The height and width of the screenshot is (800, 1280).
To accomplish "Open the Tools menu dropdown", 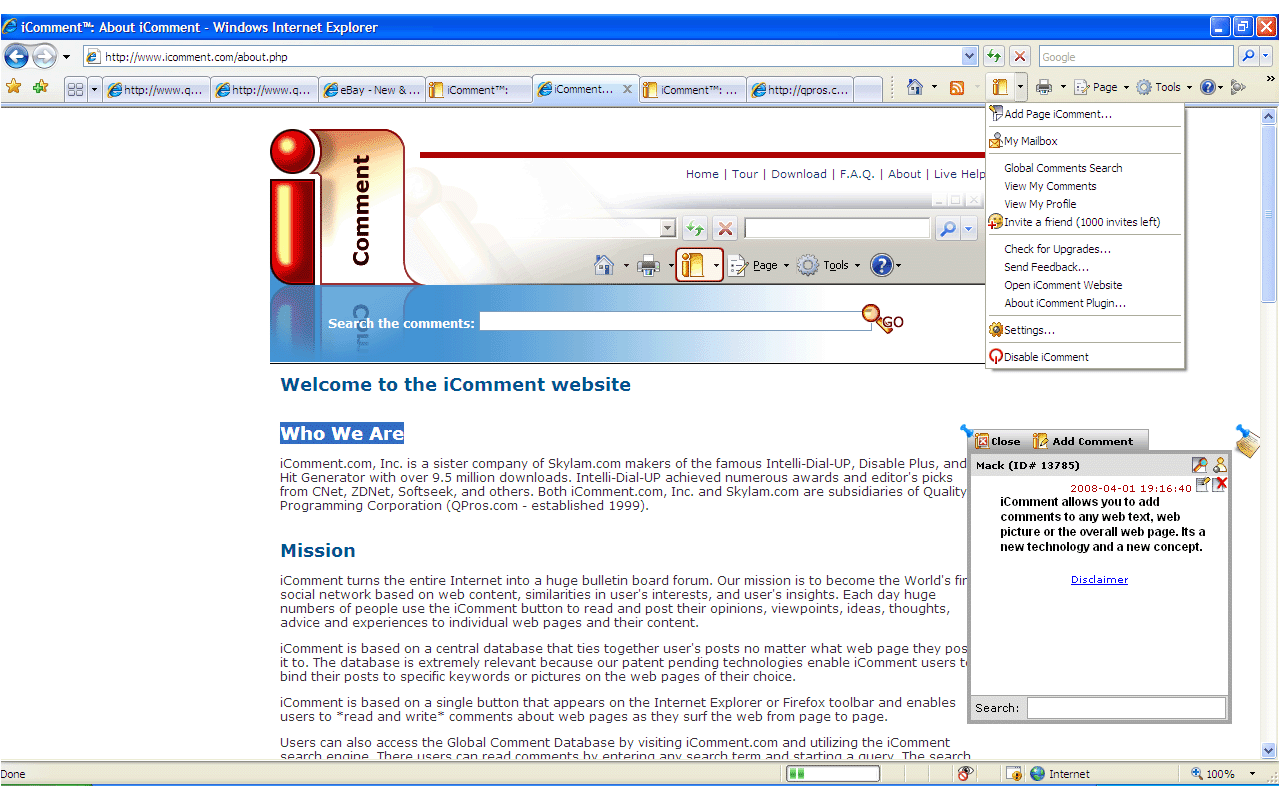I will pos(1164,88).
